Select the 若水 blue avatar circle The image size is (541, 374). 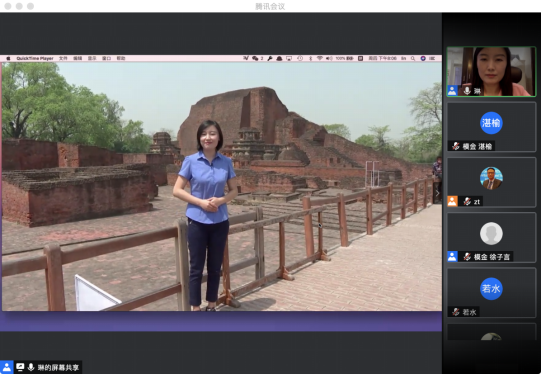point(491,289)
